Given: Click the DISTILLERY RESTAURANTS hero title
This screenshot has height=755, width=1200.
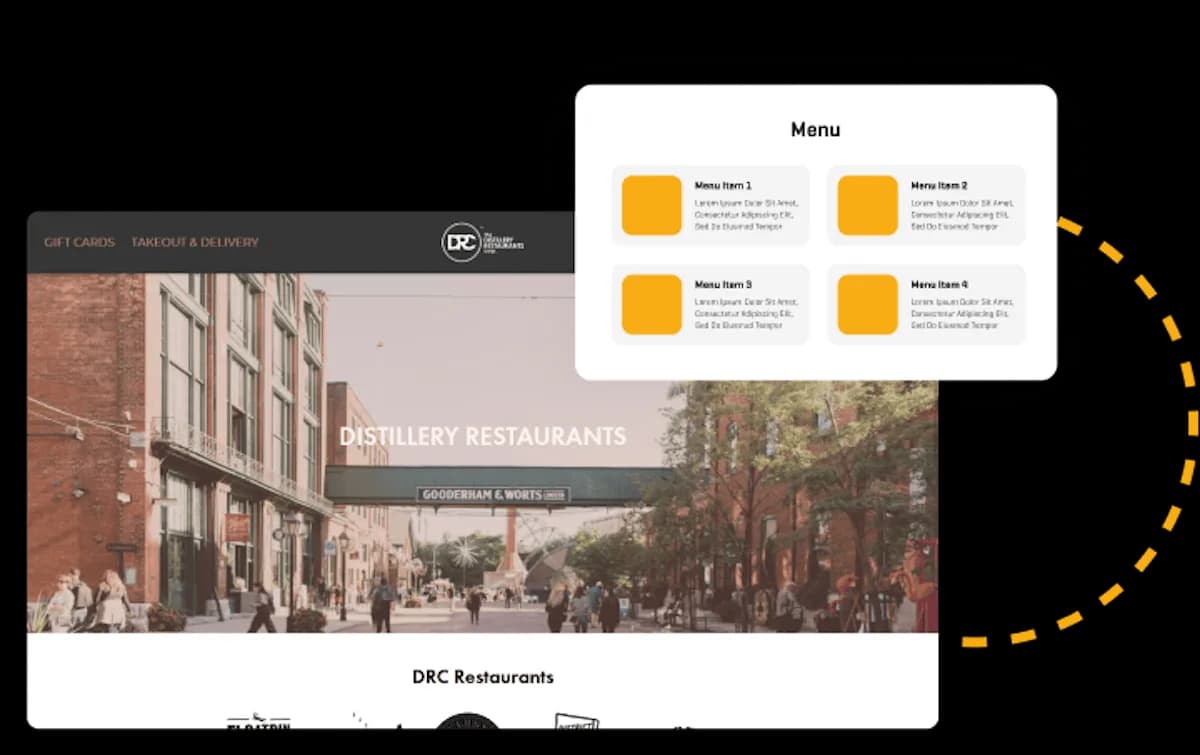Looking at the screenshot, I should point(483,436).
